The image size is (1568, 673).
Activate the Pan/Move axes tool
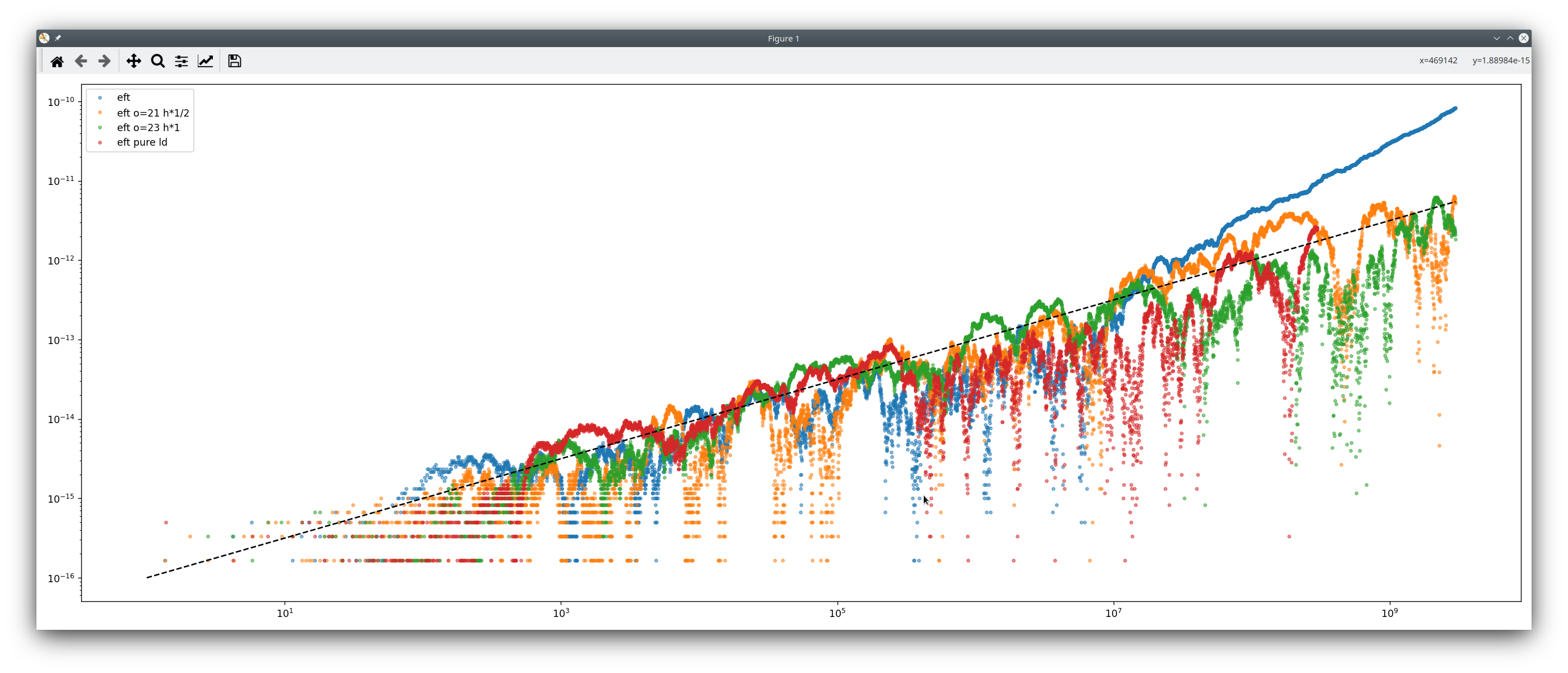tap(133, 61)
